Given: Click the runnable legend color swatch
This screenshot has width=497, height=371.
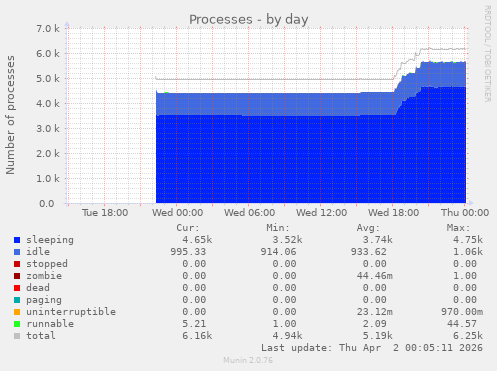Looking at the screenshot, I should 17,324.
